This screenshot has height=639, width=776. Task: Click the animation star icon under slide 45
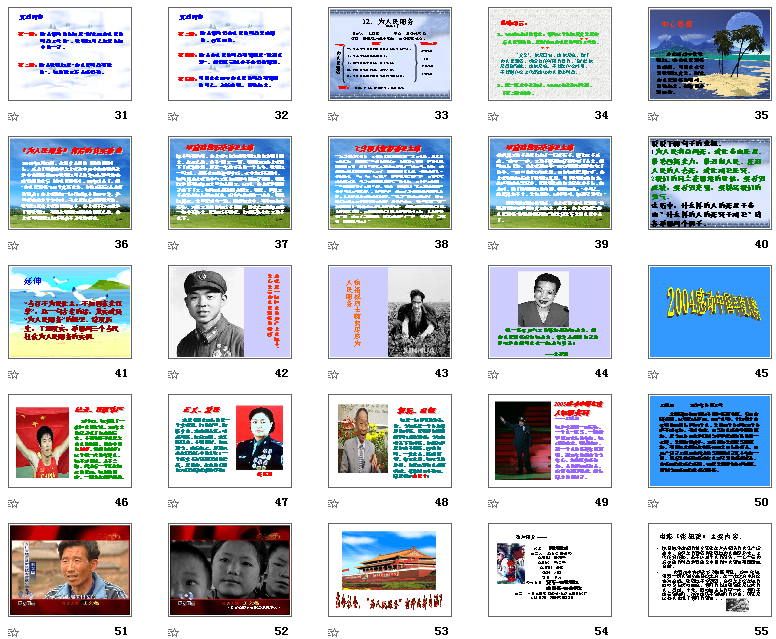coord(653,375)
